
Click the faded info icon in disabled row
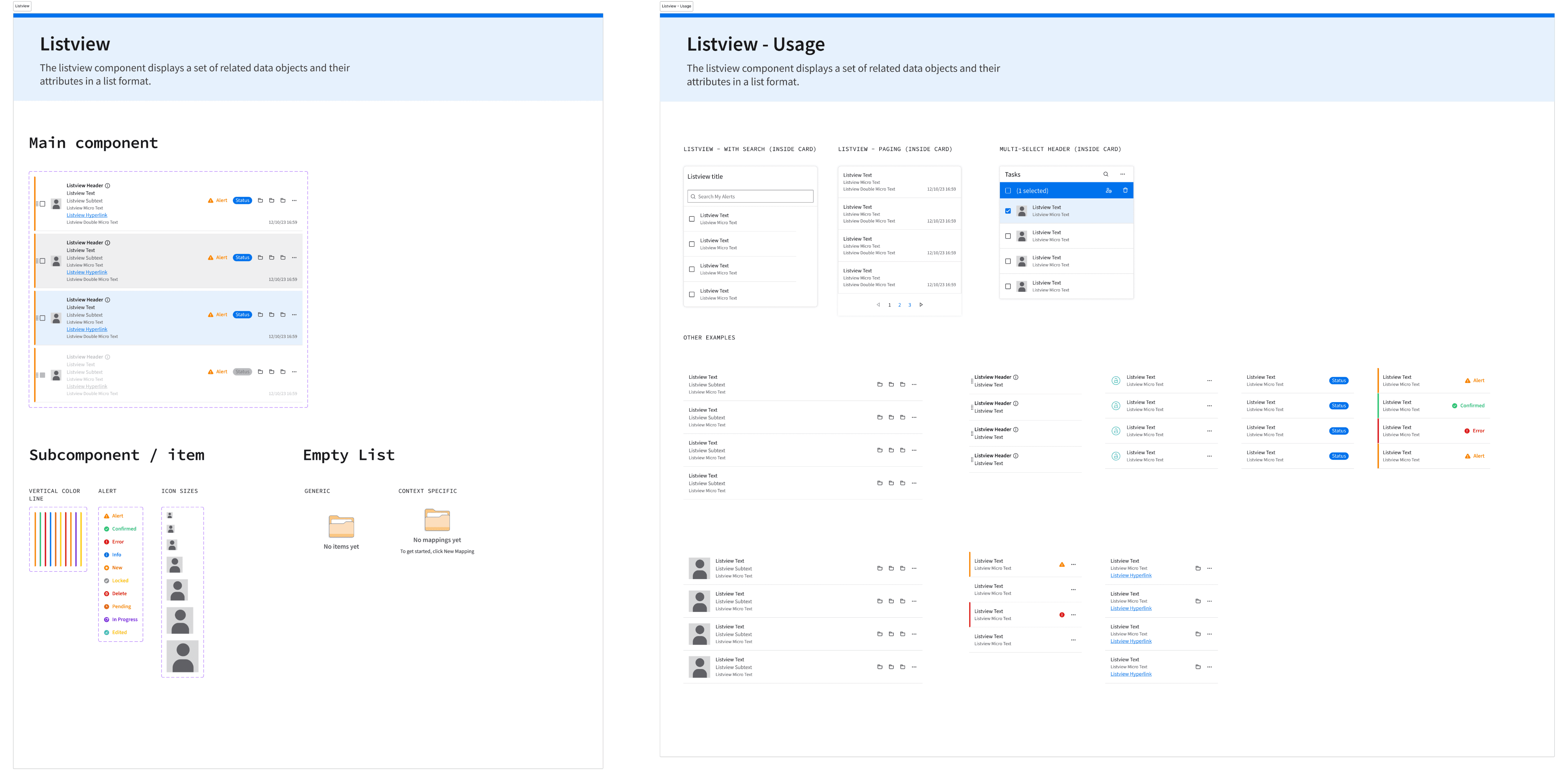[108, 357]
